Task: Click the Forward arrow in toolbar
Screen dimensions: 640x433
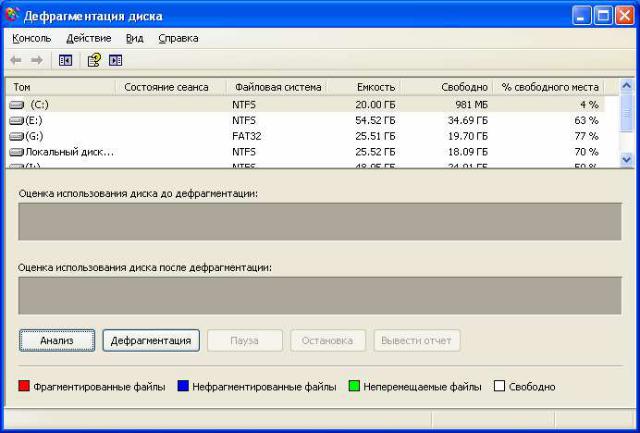Action: click(37, 60)
